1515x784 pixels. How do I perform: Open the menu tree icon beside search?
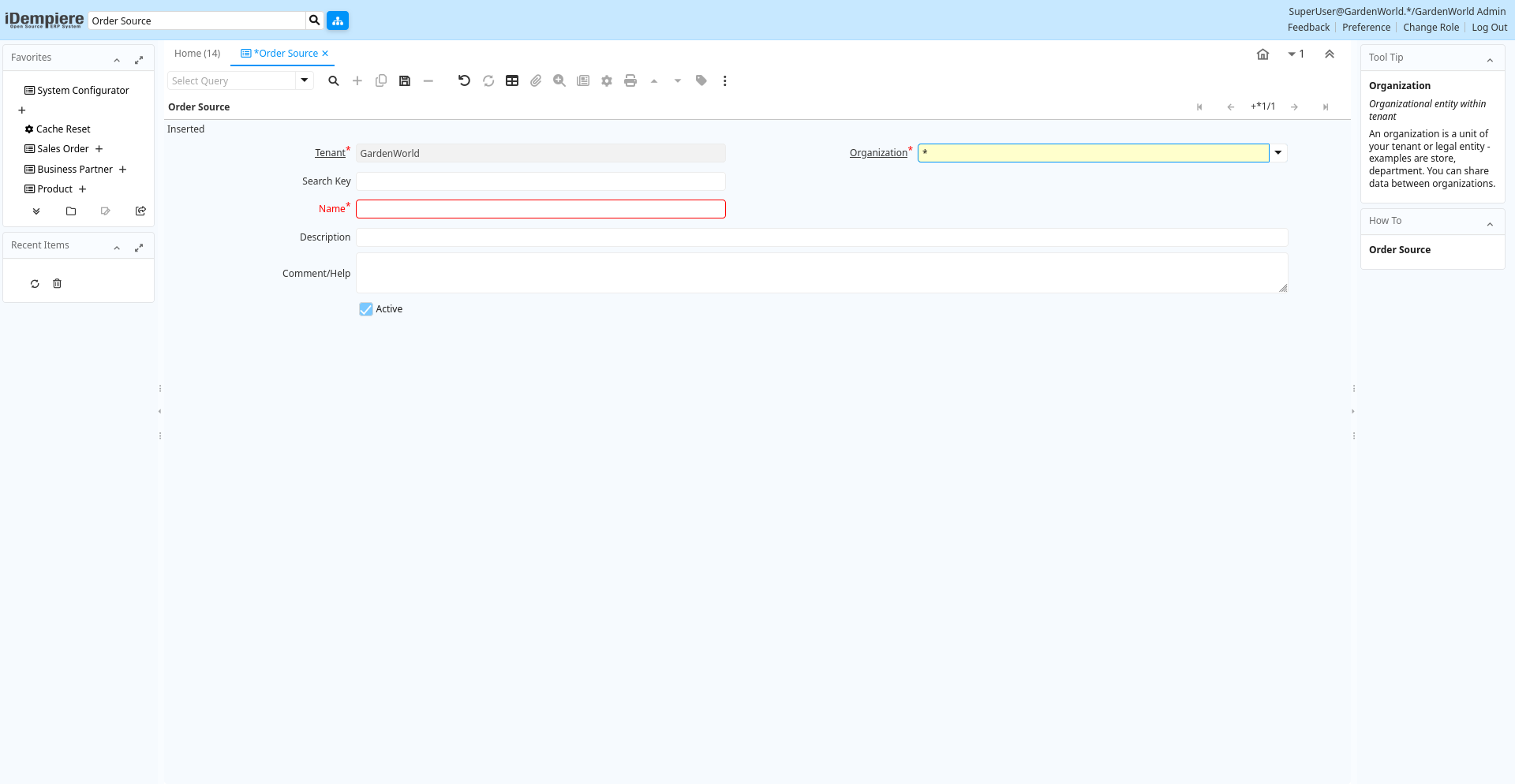pyautogui.click(x=338, y=21)
